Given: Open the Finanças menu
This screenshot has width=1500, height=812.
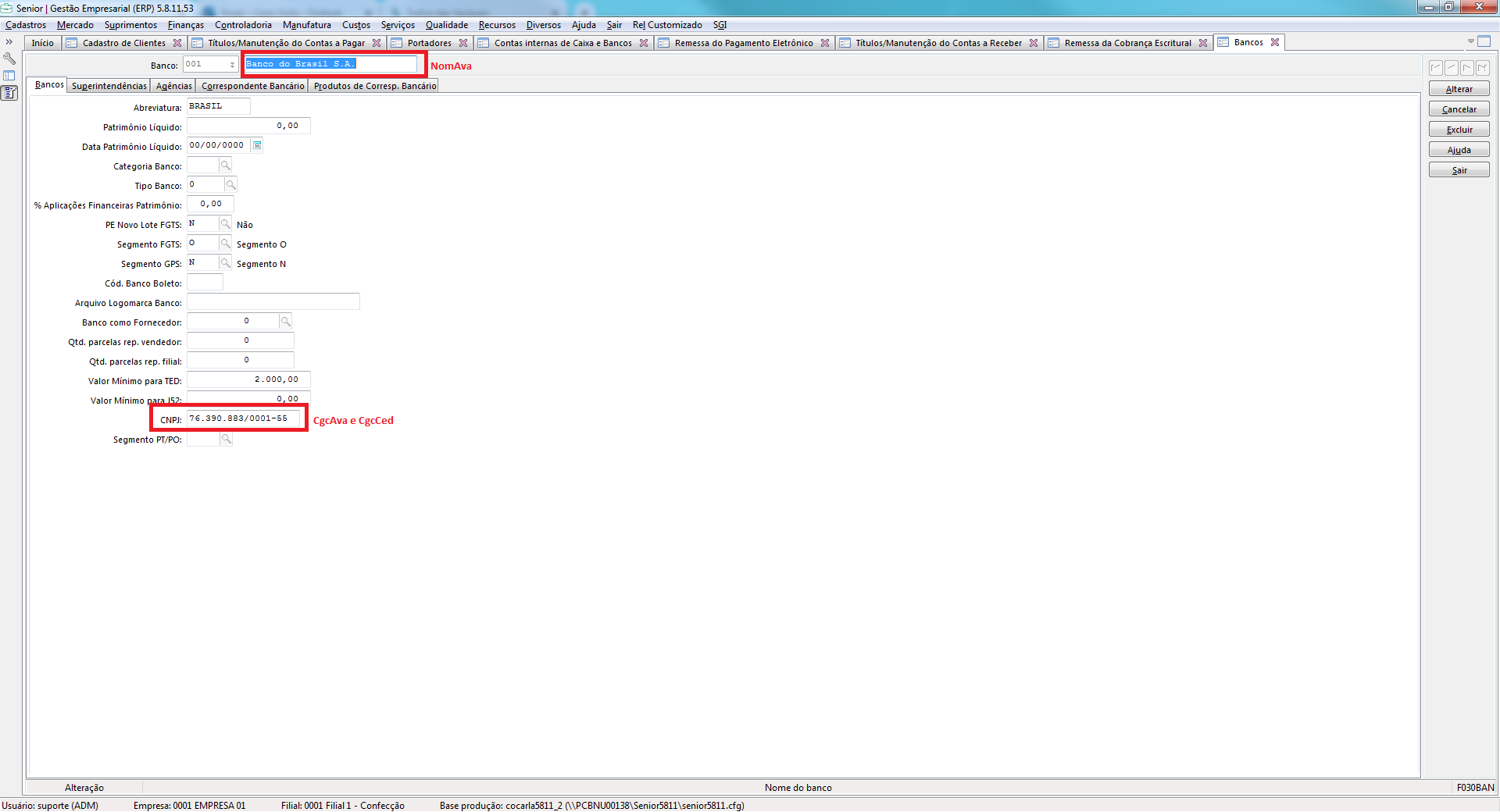Looking at the screenshot, I should coord(185,25).
